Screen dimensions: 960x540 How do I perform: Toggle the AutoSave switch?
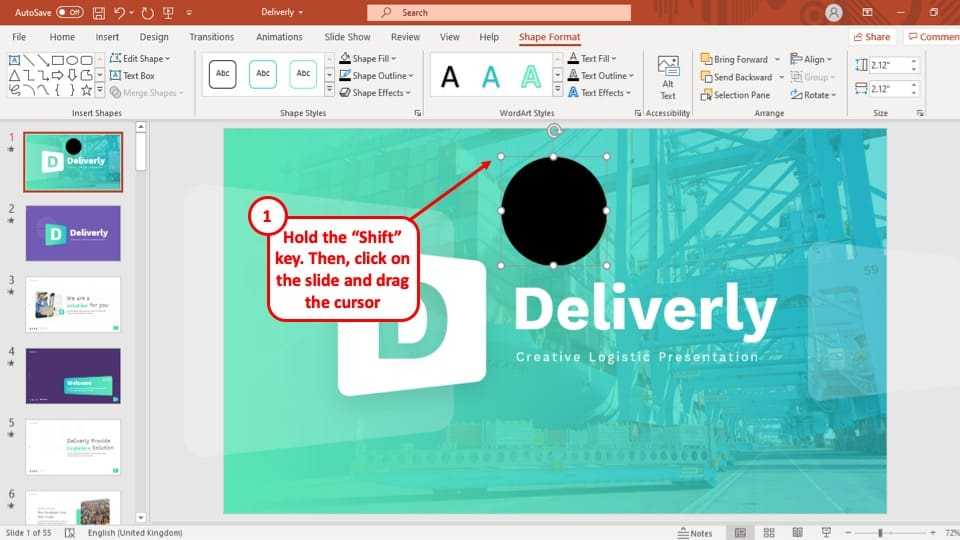pyautogui.click(x=69, y=12)
